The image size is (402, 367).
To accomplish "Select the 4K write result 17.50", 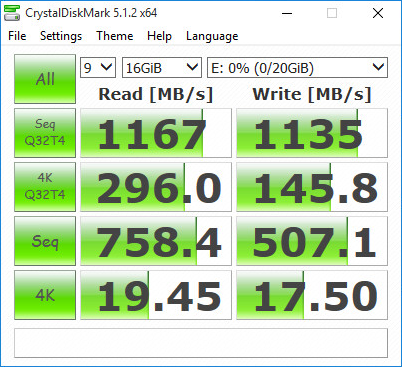I will (x=312, y=295).
